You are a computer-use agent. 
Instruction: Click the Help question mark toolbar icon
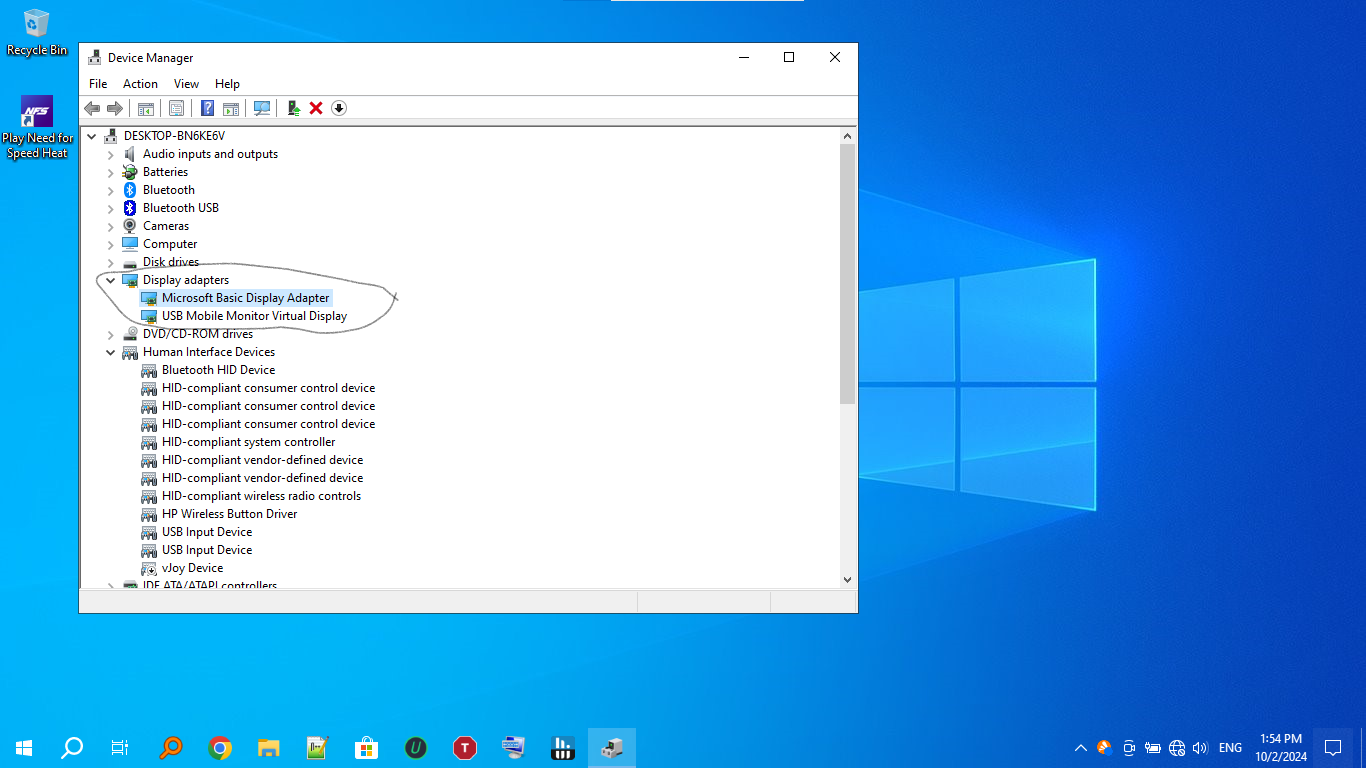coord(207,108)
